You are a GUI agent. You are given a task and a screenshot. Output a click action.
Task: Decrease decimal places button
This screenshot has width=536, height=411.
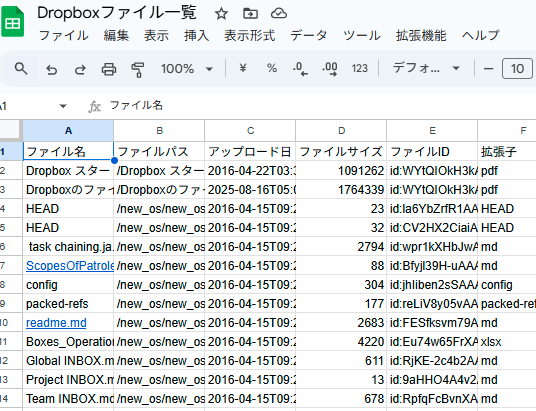[300, 69]
